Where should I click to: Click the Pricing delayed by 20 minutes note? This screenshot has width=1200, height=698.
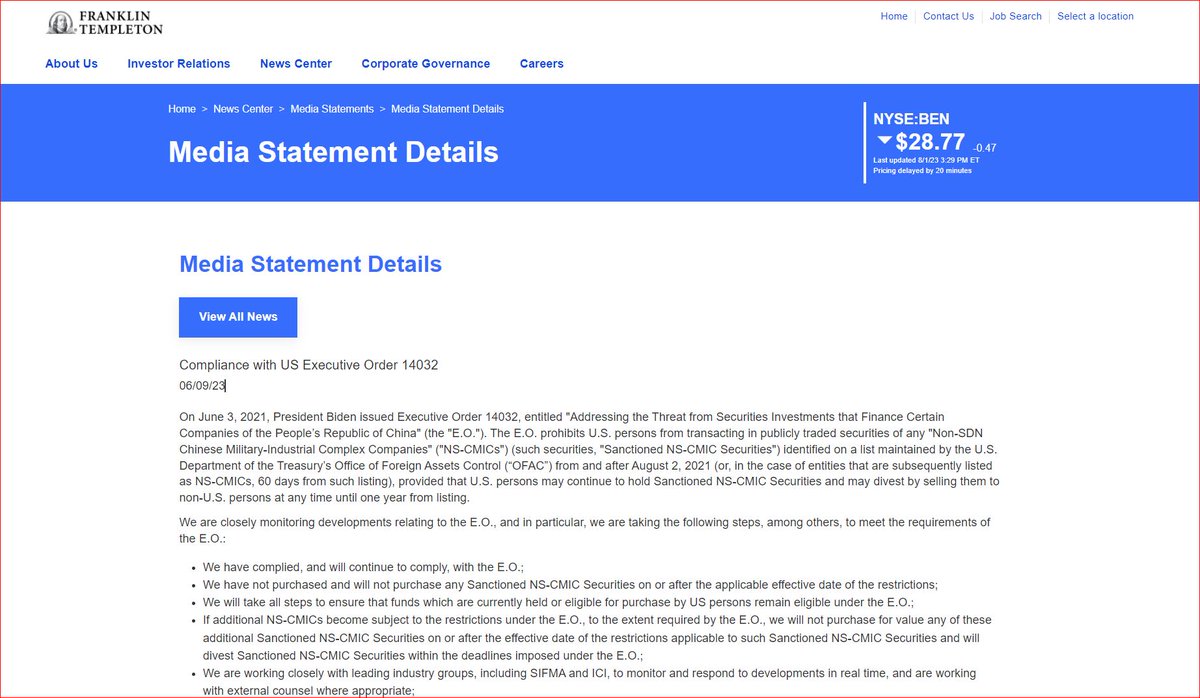[x=922, y=171]
